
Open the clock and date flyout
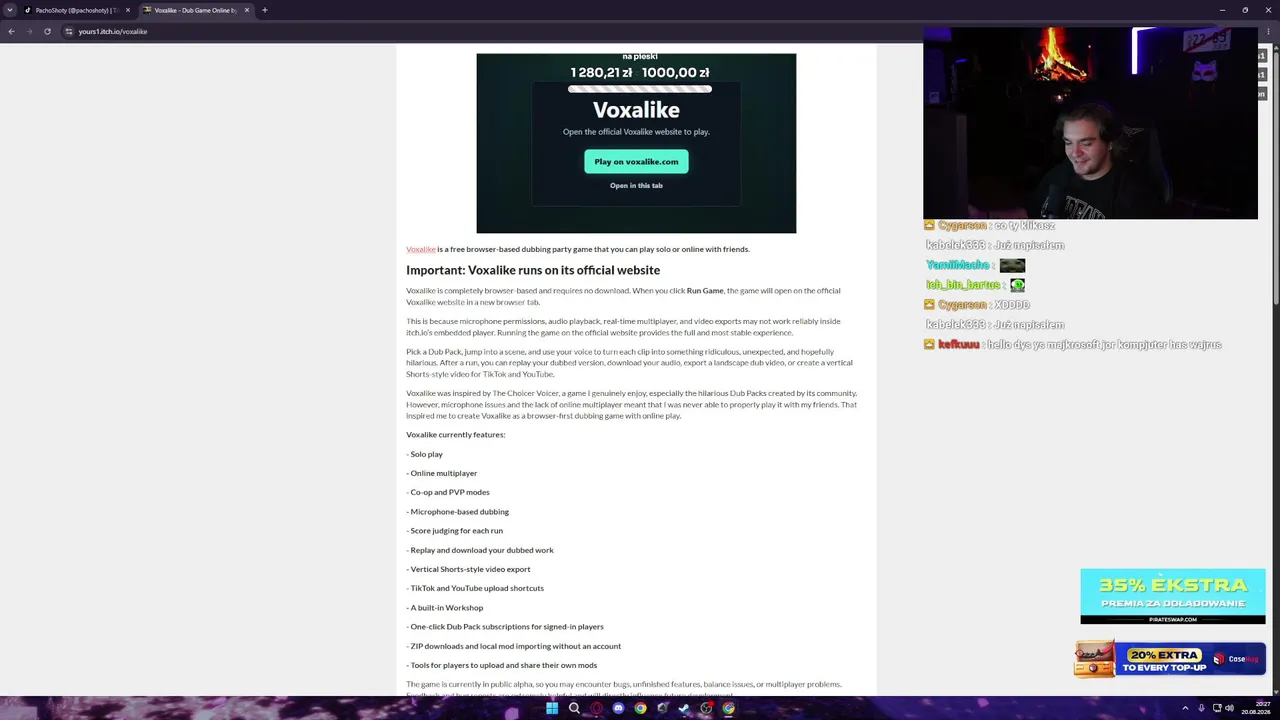1255,708
